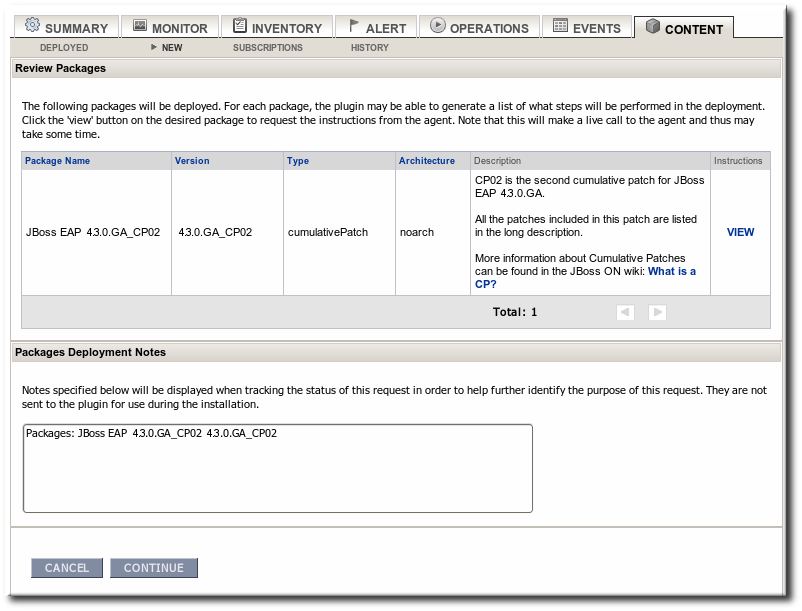Switch to the Subscriptions subtab

click(x=267, y=48)
